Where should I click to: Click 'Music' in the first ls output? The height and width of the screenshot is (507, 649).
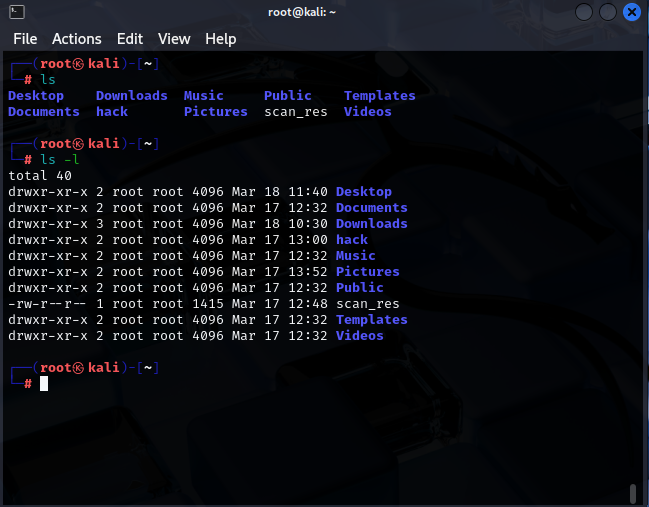(x=204, y=96)
